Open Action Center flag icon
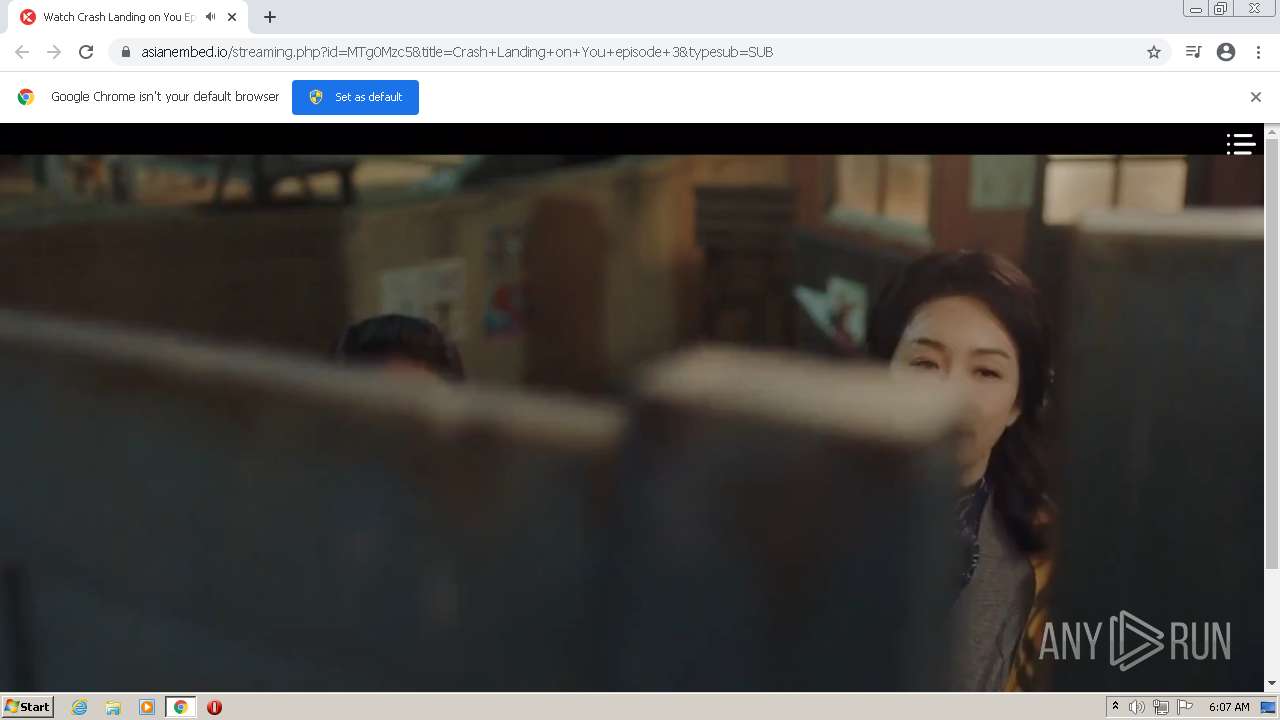Screen dimensions: 1280x720 [x=1185, y=707]
